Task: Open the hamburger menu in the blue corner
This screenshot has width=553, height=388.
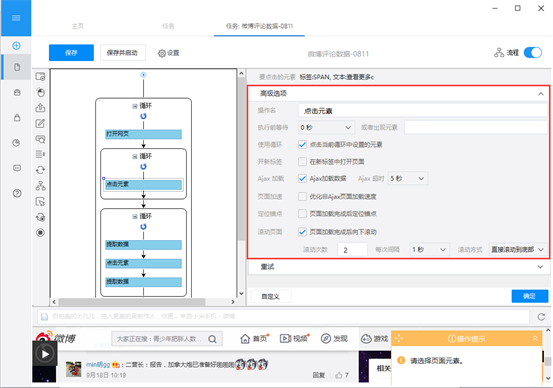Action: point(16,18)
